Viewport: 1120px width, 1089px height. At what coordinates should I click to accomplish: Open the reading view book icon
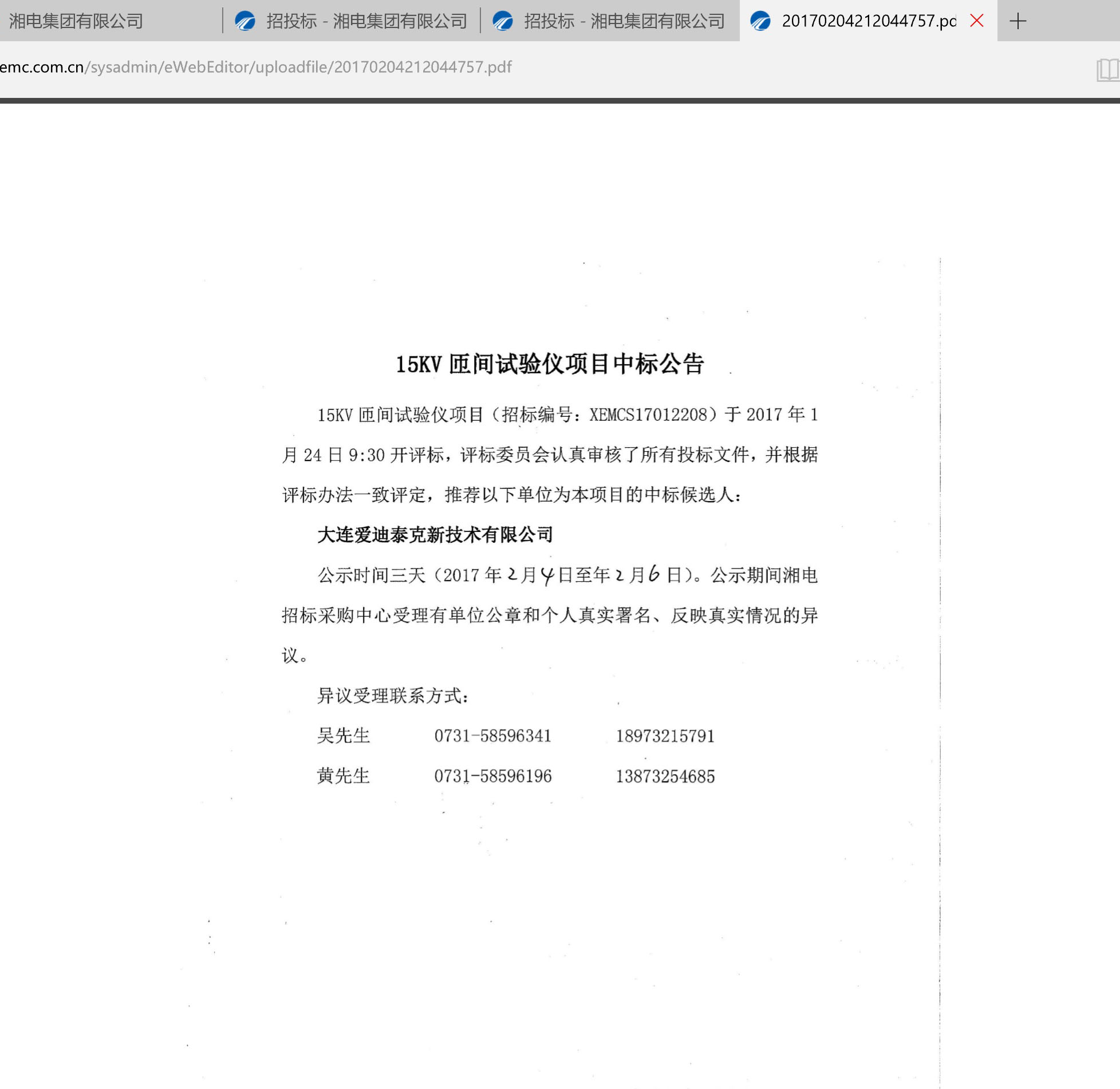click(x=1108, y=70)
